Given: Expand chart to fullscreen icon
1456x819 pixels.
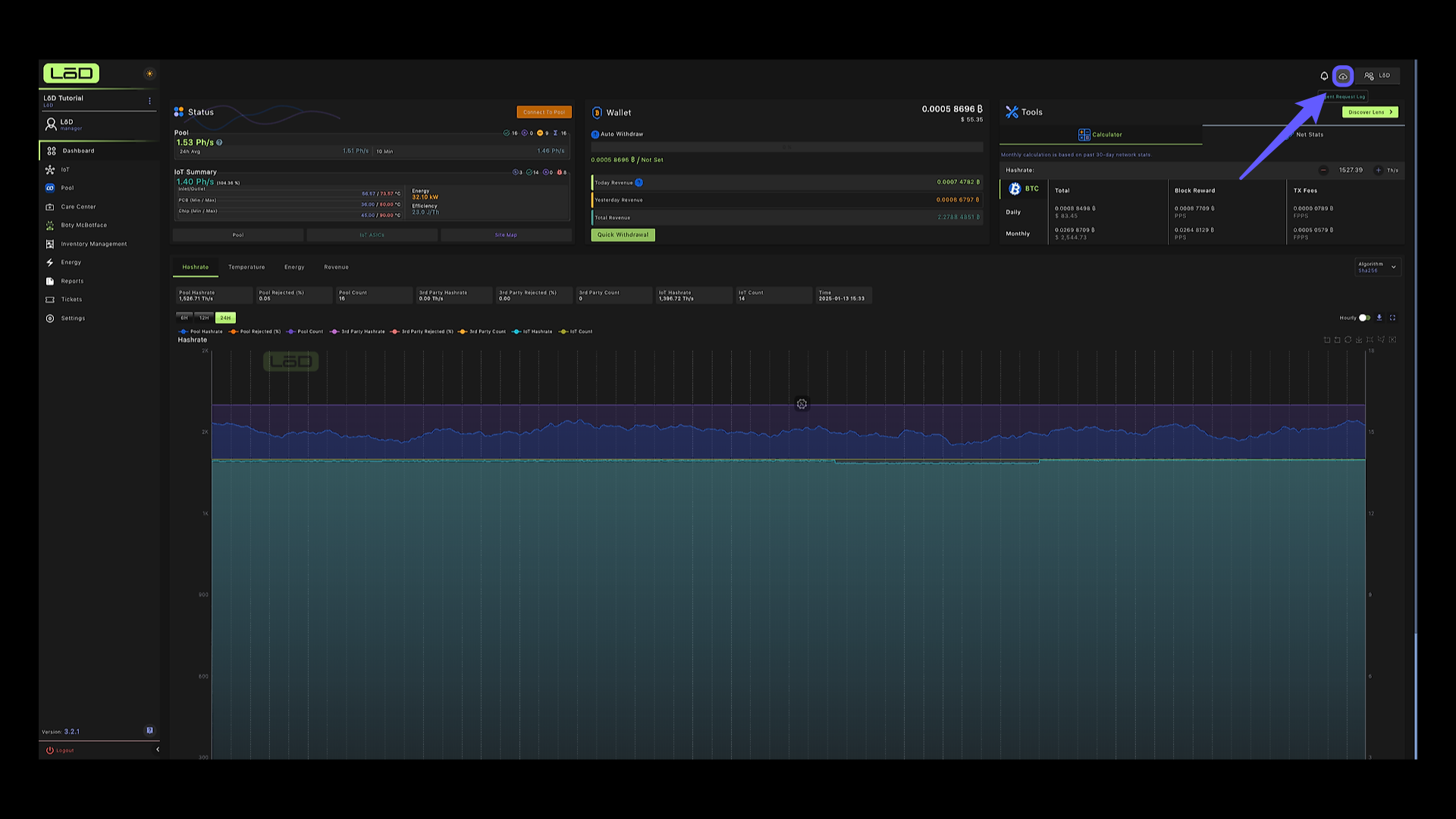Looking at the screenshot, I should tap(1392, 318).
